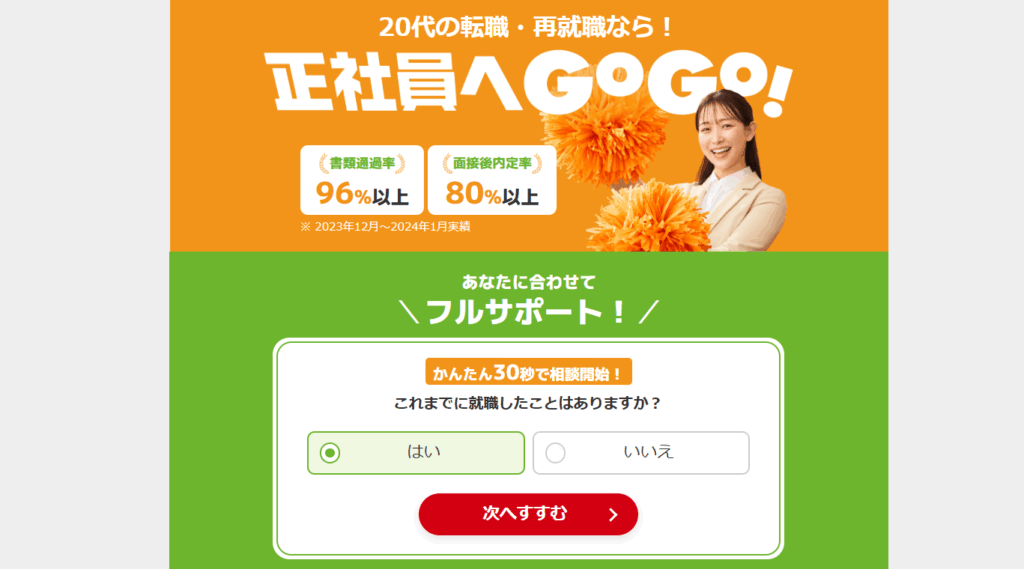The width and height of the screenshot is (1024, 569).
Task: Click the chevron arrow on 次へすすむ
Action: [613, 515]
